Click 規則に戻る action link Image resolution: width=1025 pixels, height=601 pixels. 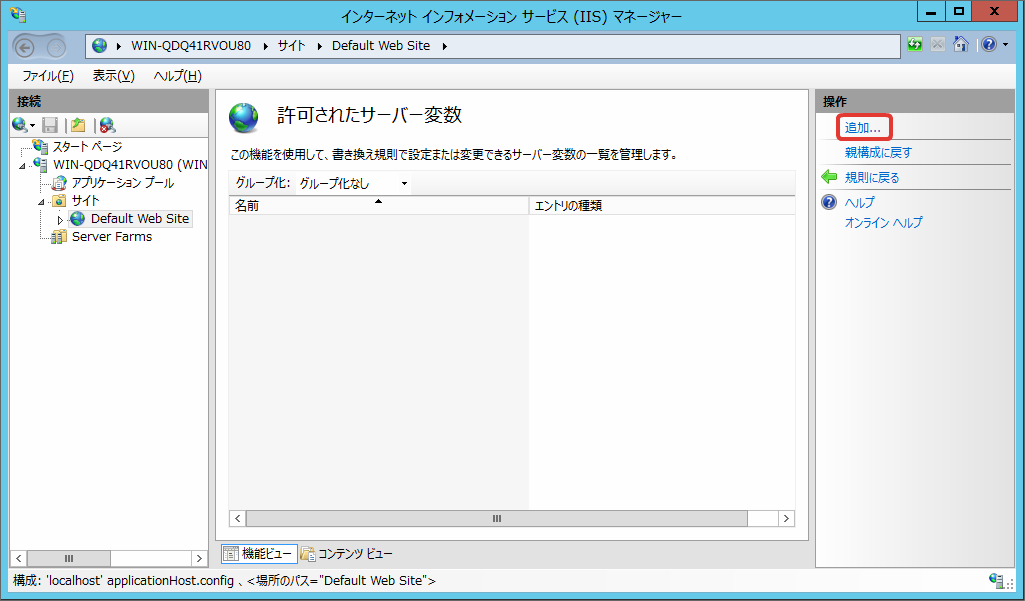872,177
